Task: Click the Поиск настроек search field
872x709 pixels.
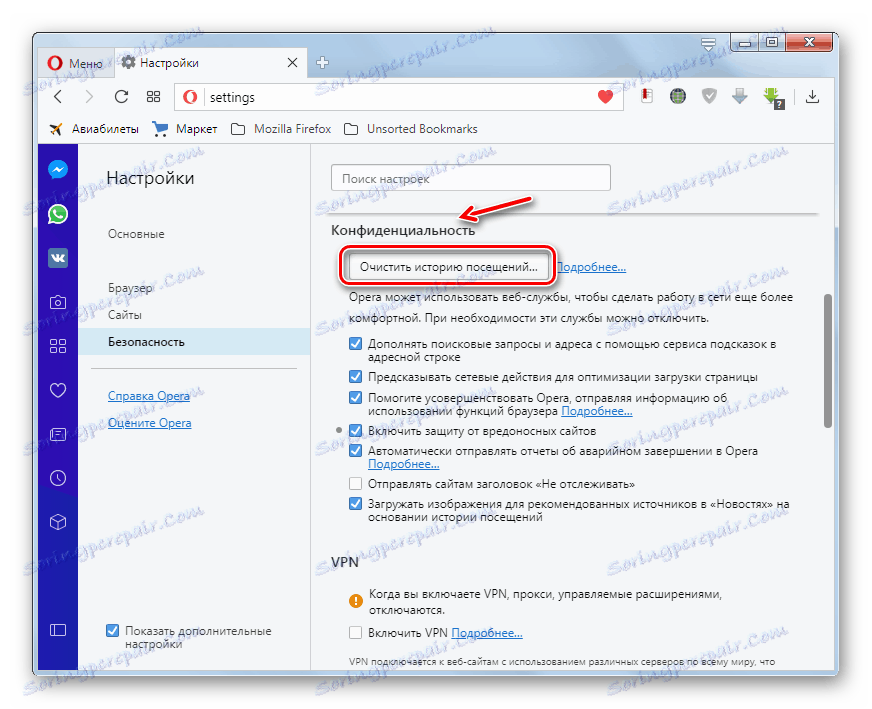Action: [x=470, y=179]
